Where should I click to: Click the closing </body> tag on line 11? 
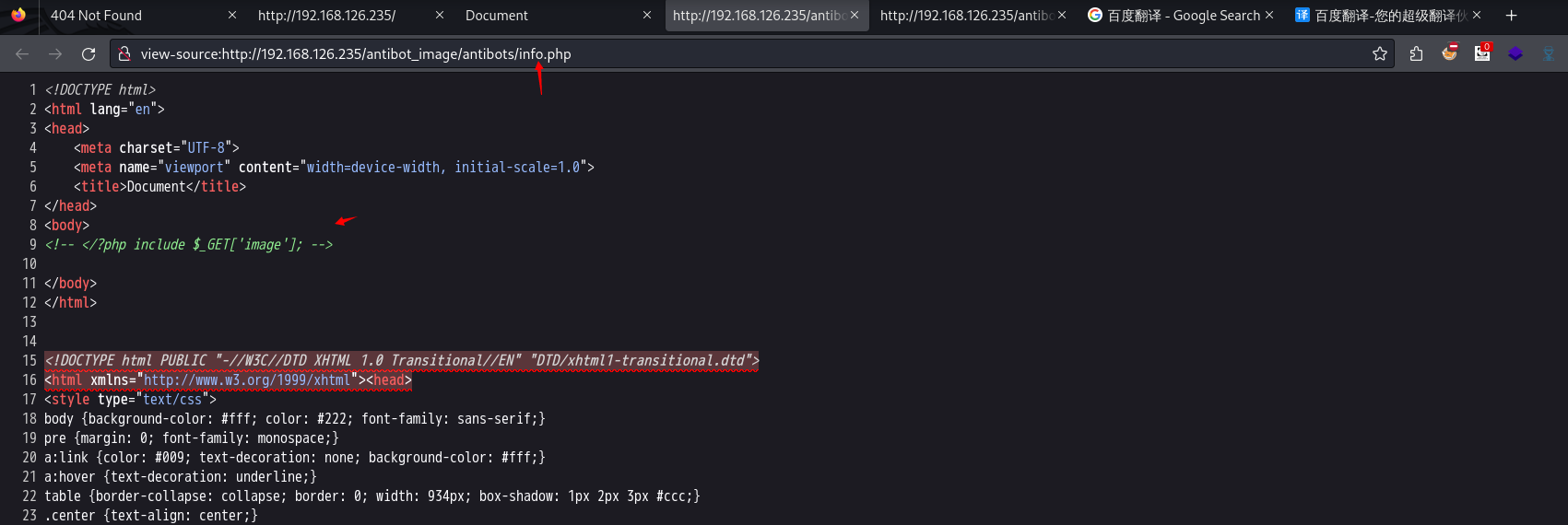click(x=70, y=284)
